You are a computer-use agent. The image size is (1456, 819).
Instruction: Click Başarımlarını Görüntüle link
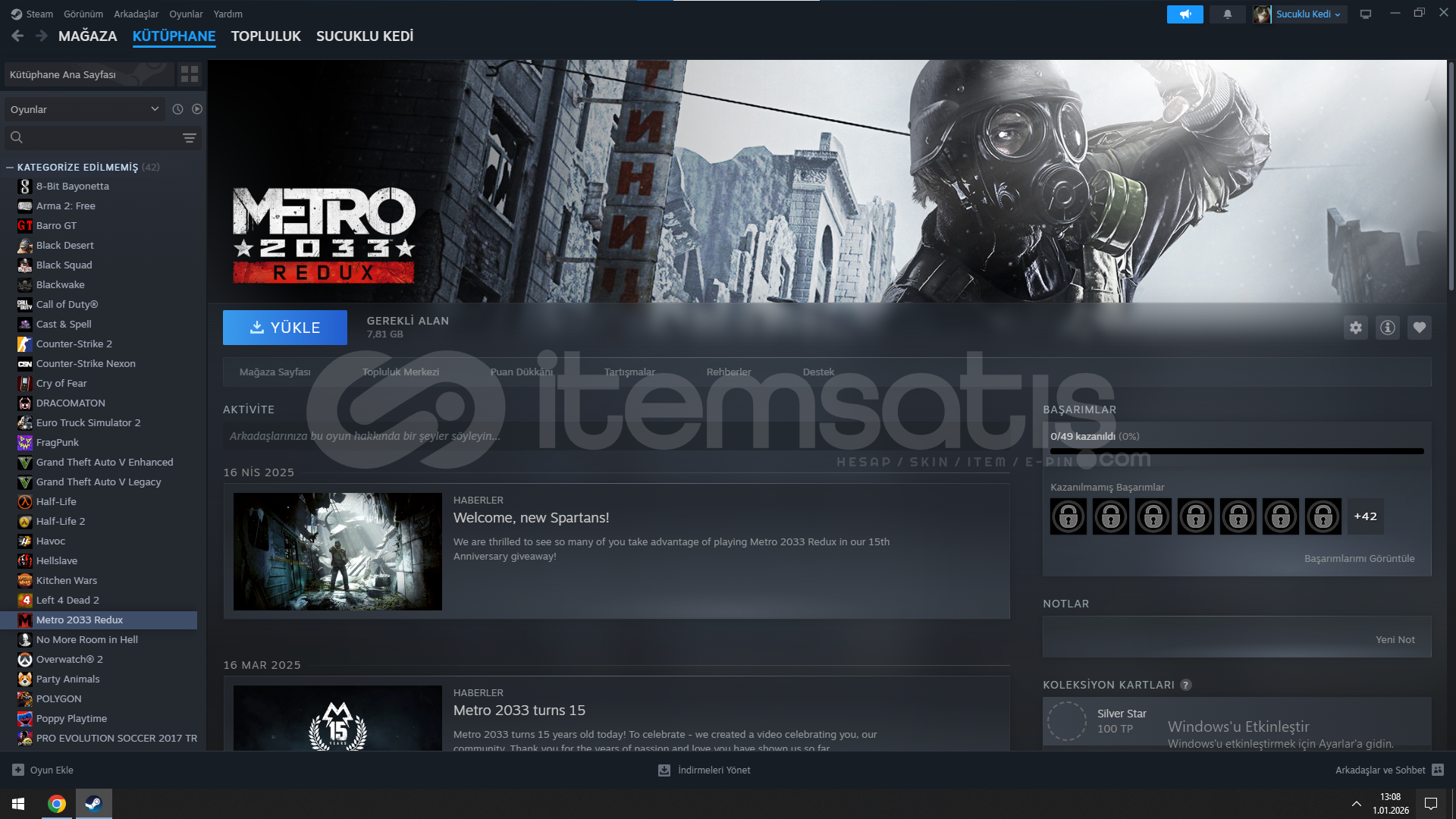(x=1359, y=559)
